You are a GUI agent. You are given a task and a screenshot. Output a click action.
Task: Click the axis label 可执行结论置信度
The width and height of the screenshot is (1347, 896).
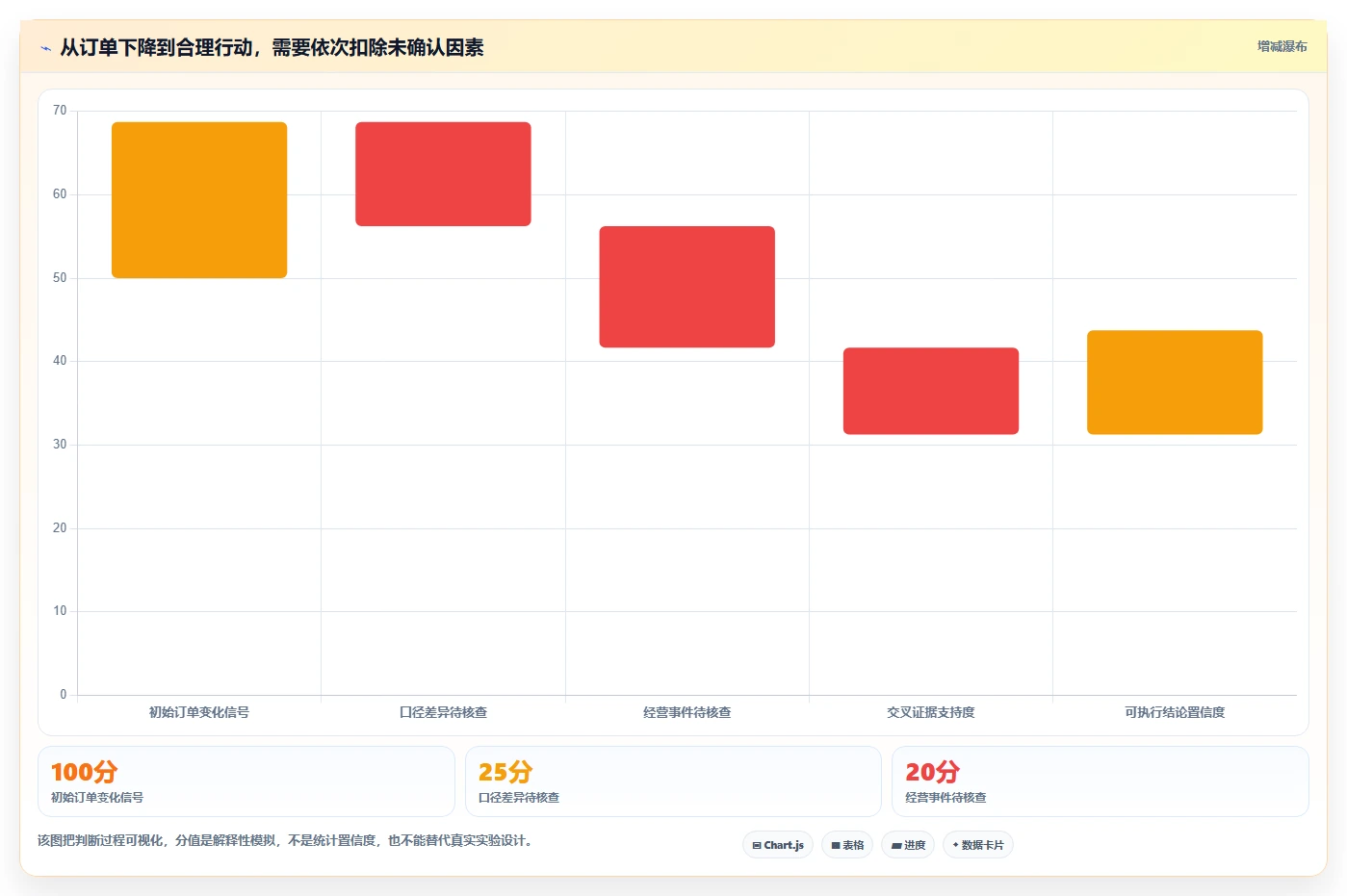pos(1175,712)
